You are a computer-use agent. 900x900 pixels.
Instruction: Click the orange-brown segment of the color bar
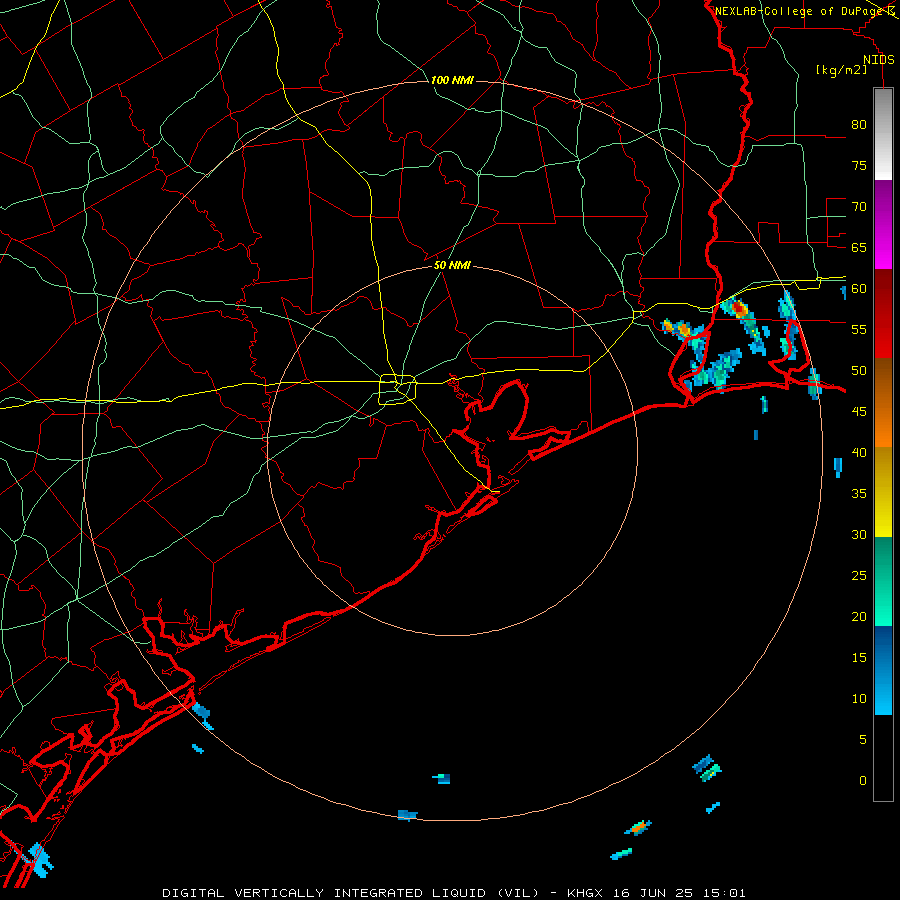click(883, 402)
